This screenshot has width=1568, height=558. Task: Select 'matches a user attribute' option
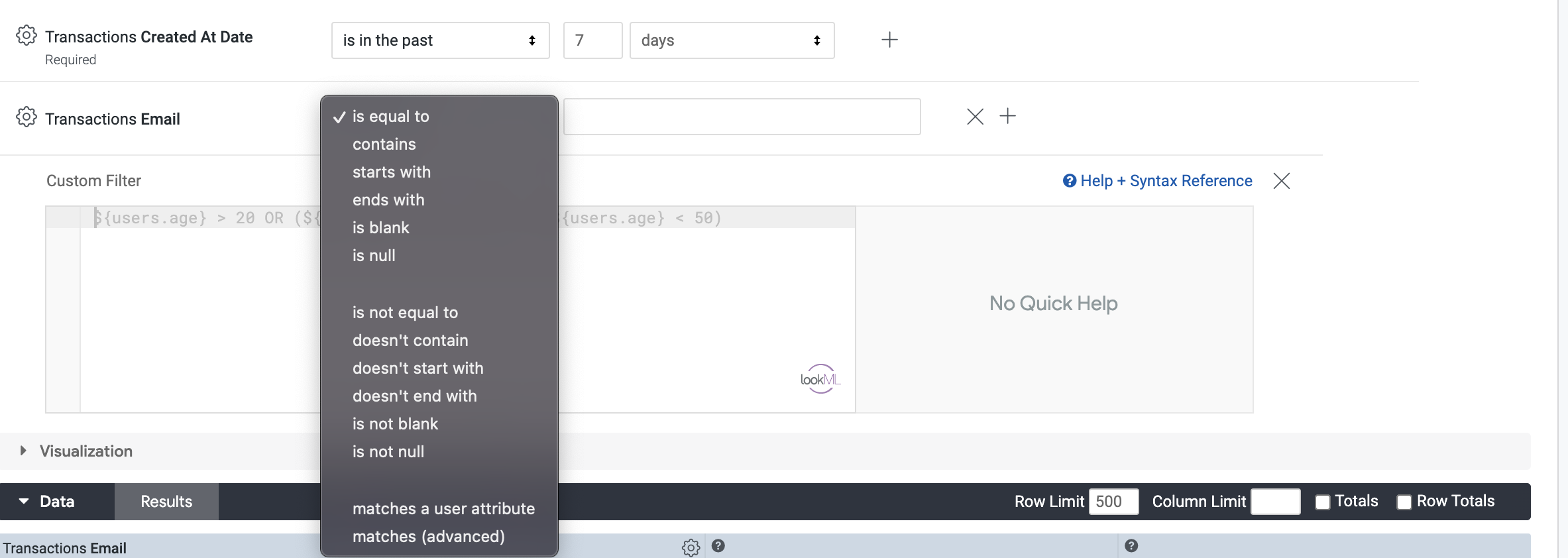click(439, 508)
